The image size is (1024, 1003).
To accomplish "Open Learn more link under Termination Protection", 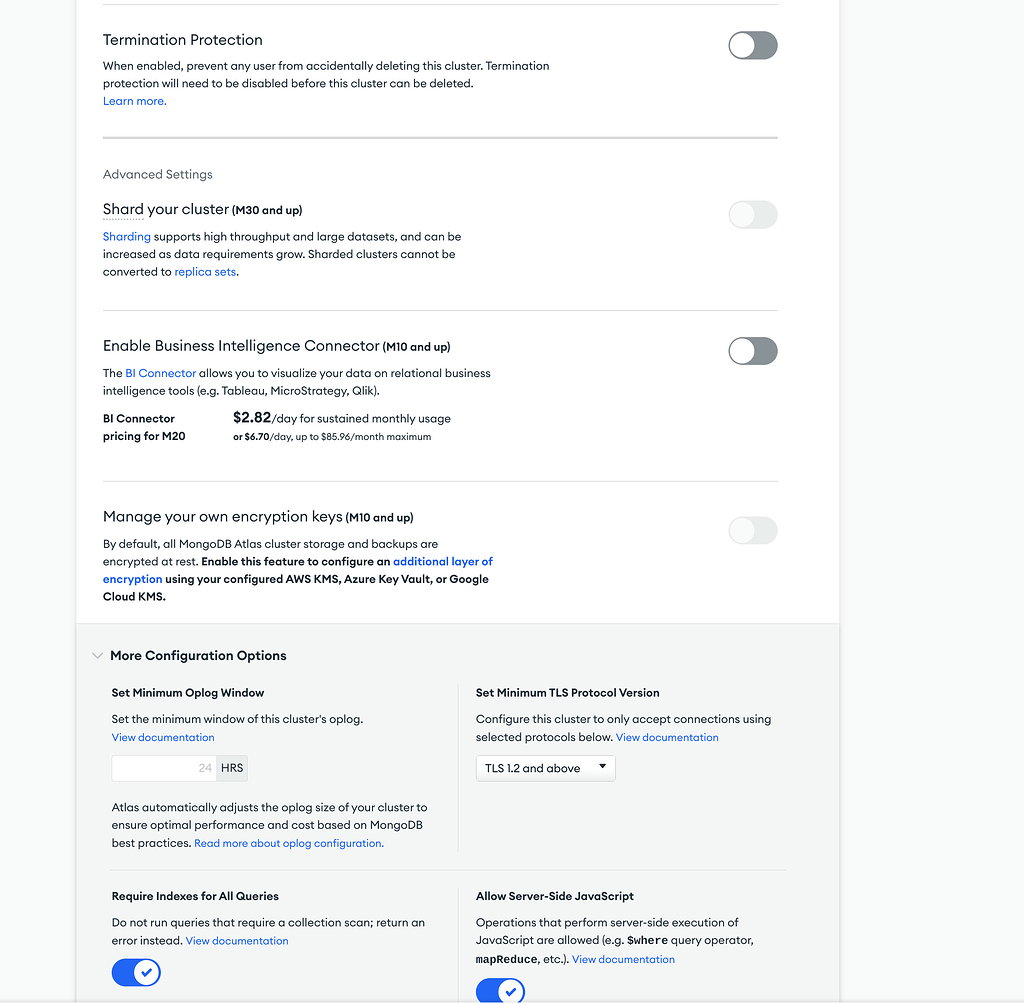I will click(x=134, y=101).
